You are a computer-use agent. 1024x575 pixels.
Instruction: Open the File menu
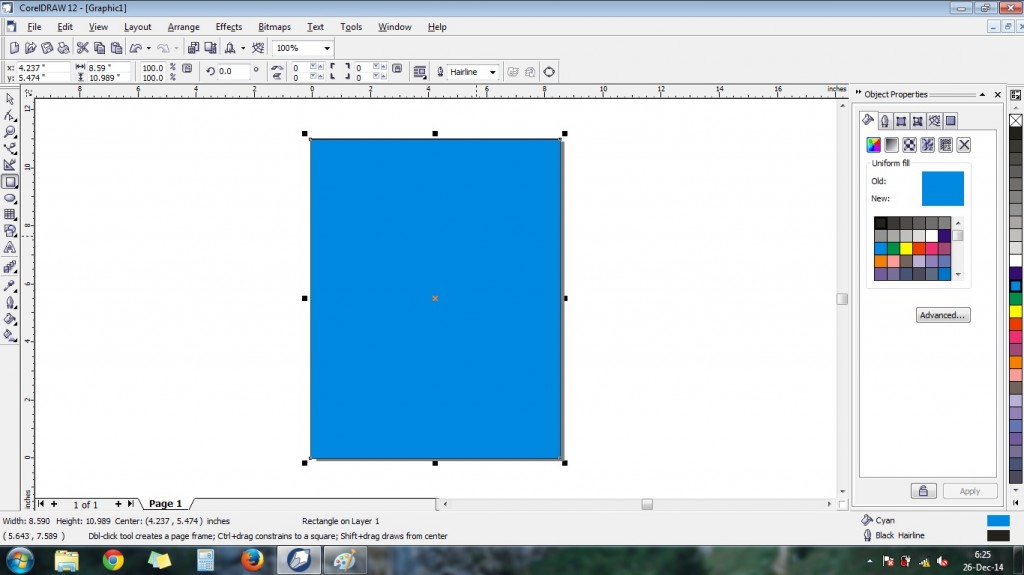34,27
